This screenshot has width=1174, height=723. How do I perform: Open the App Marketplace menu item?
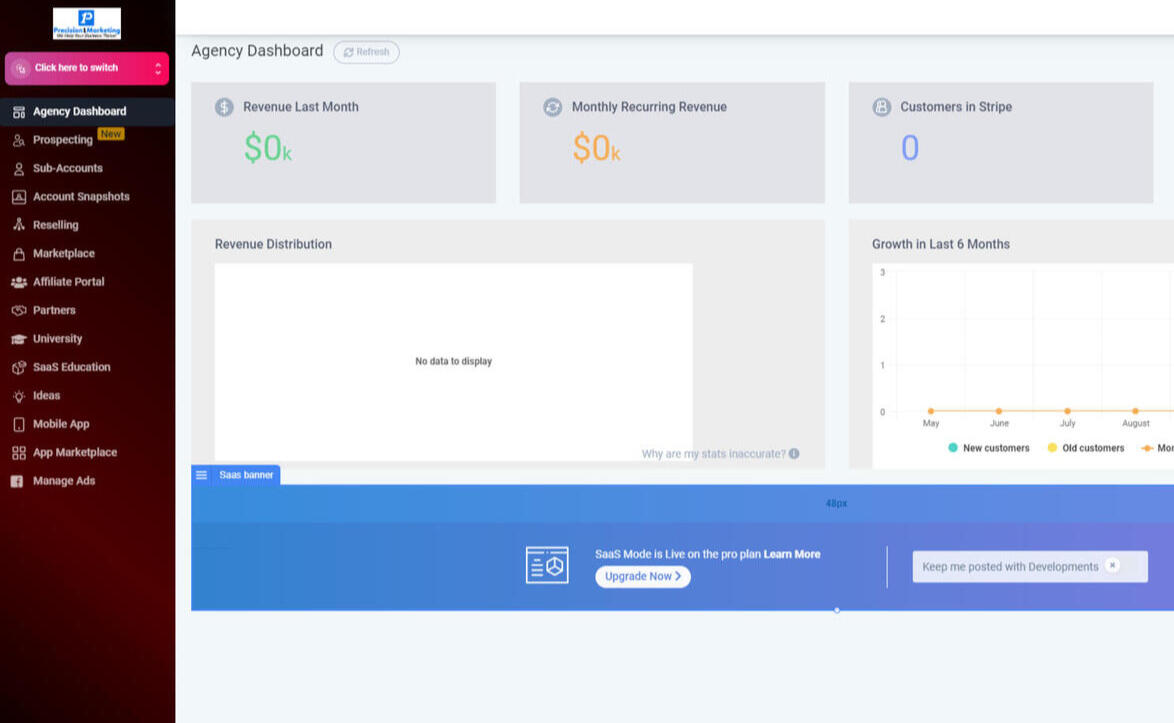point(74,453)
